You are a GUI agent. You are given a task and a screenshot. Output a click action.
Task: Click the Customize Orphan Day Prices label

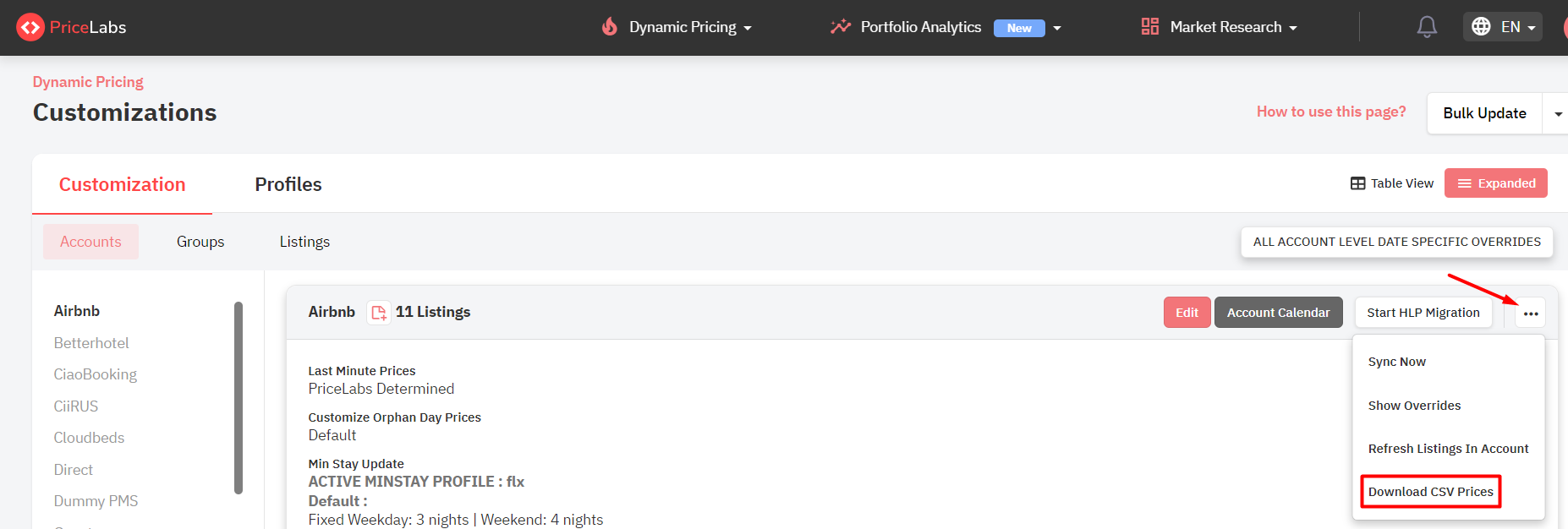click(x=394, y=417)
